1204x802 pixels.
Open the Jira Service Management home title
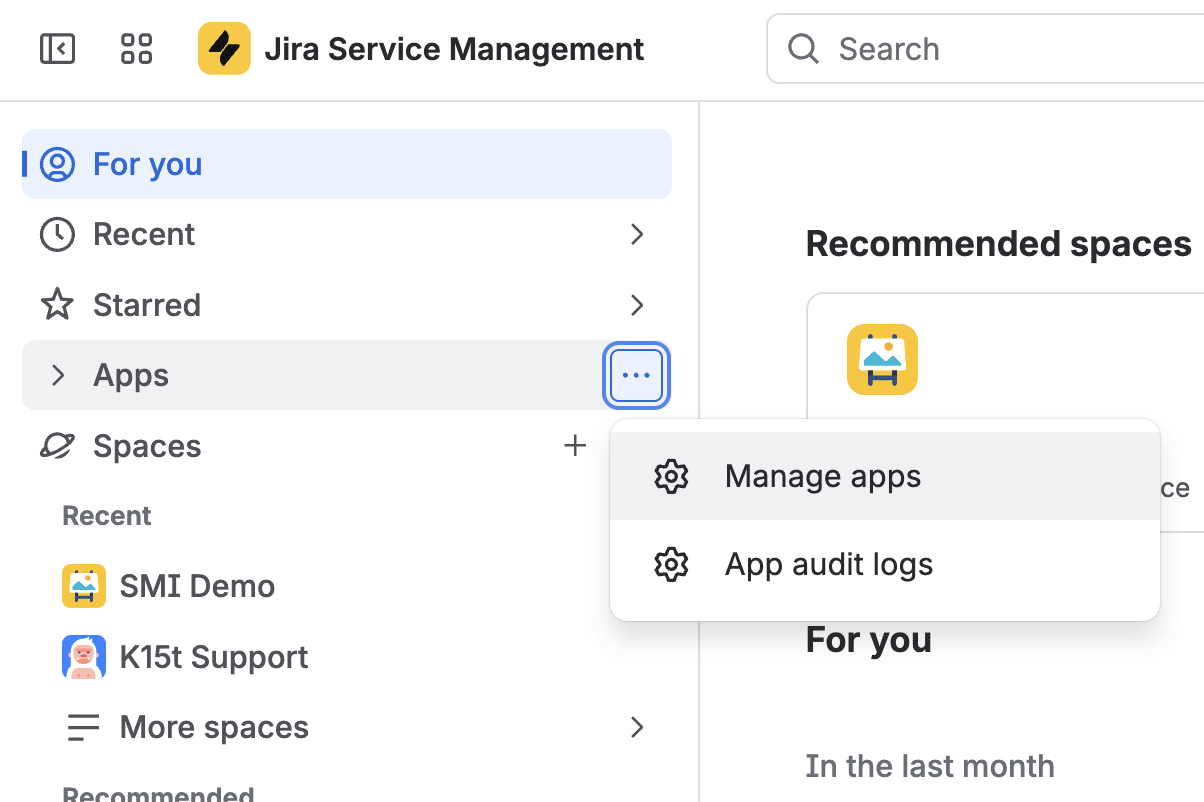coord(454,48)
